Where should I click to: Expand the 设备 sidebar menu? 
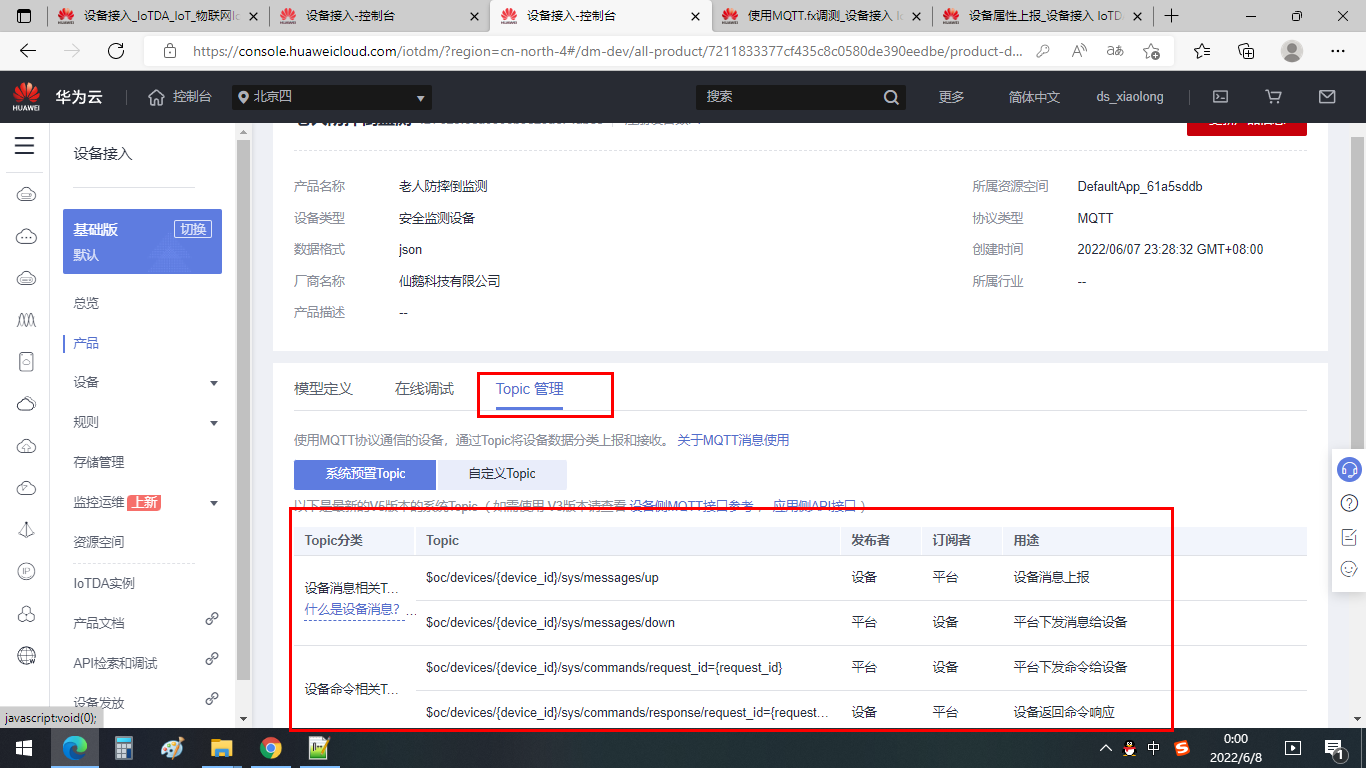[214, 383]
